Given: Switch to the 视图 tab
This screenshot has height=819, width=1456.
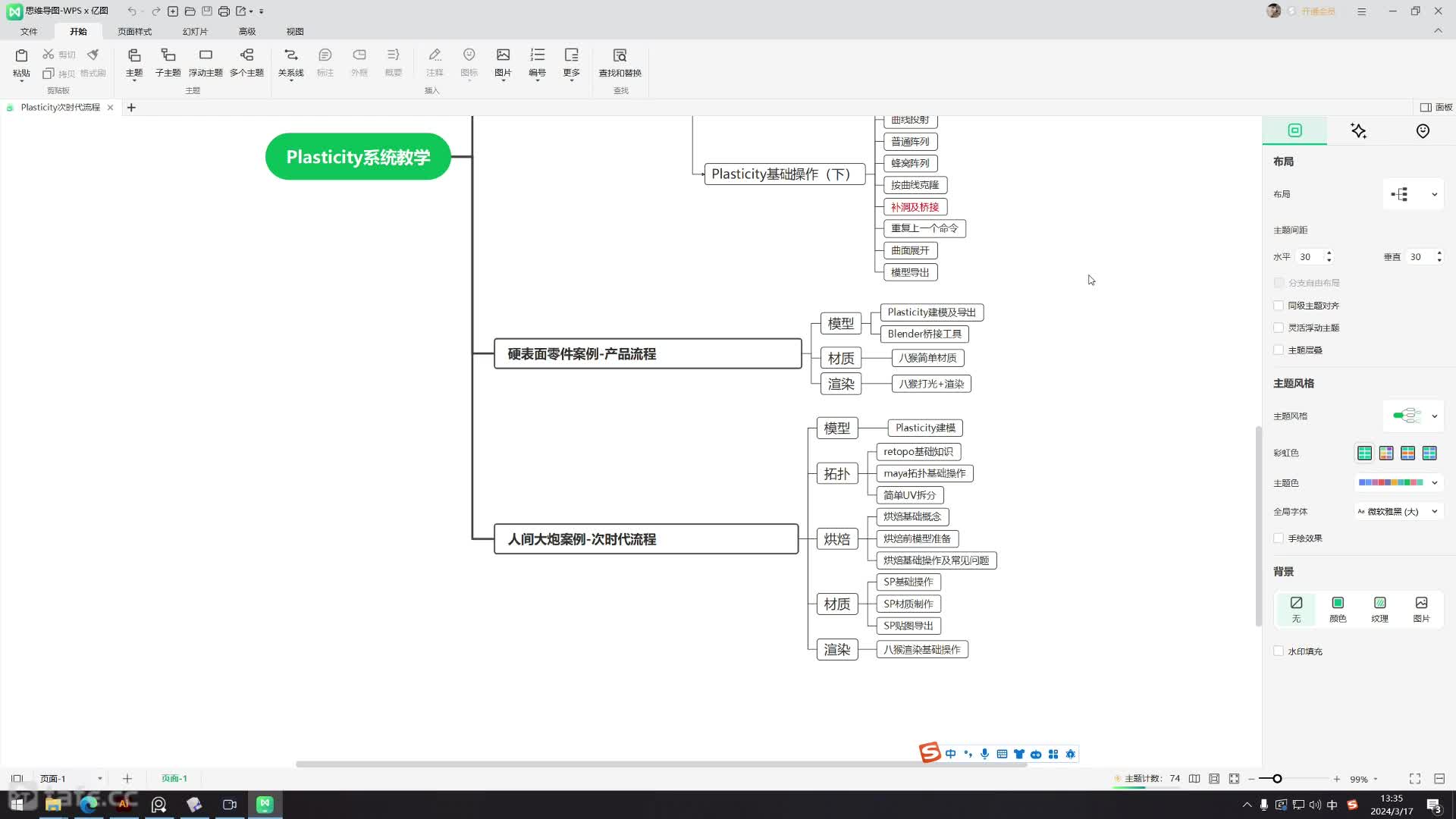Looking at the screenshot, I should (295, 31).
